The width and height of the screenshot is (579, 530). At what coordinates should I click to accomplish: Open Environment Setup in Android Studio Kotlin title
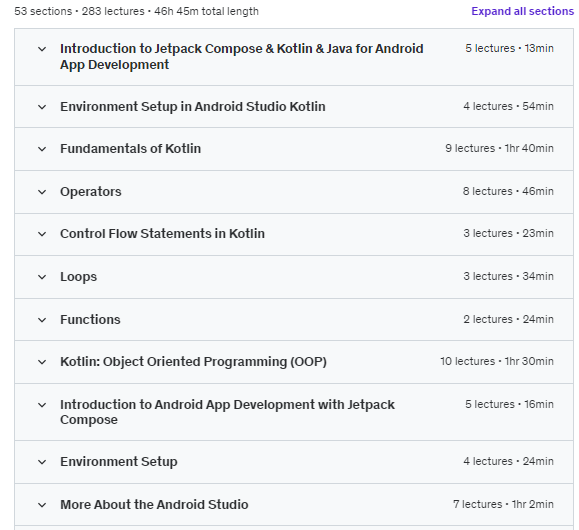(193, 107)
